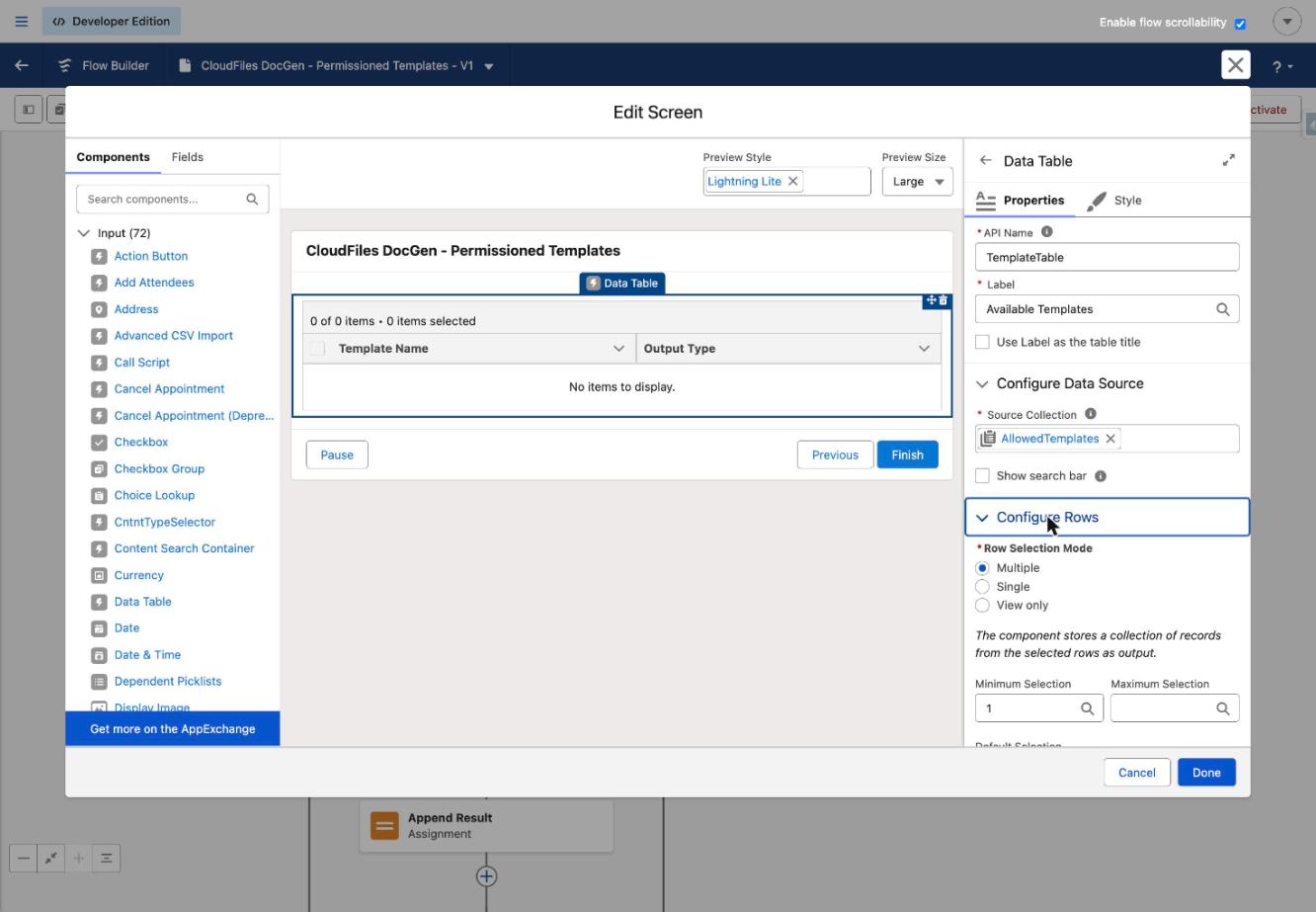Open Get more on the AppExchange
Viewport: 1316px width, 912px height.
coord(173,729)
